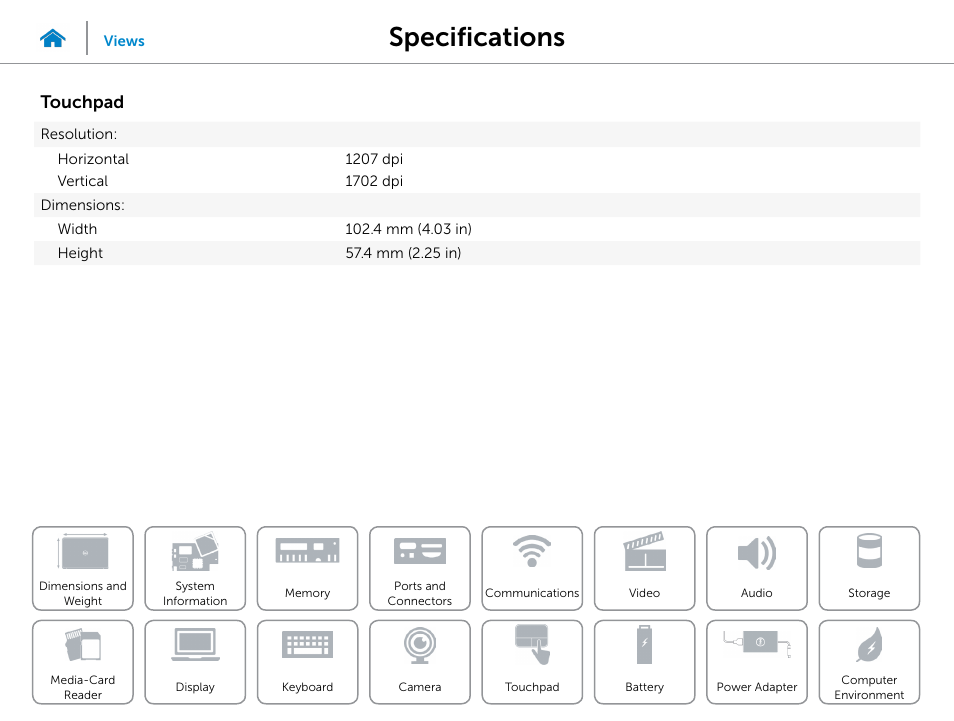
Task: Open the Audio specifications tile
Action: coord(757,568)
